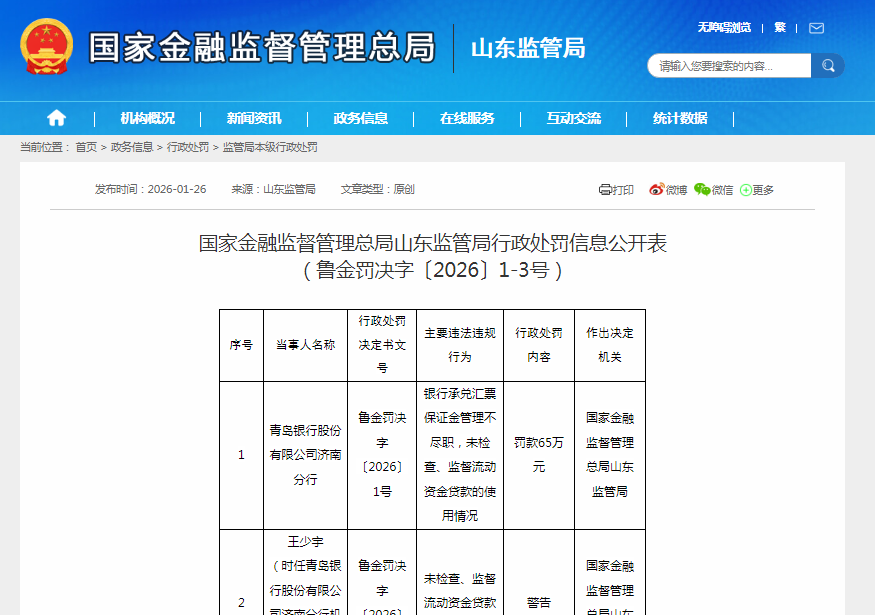Viewport: 875px width, 615px height.
Task: Click cell 罚款65万元
Action: point(539,455)
